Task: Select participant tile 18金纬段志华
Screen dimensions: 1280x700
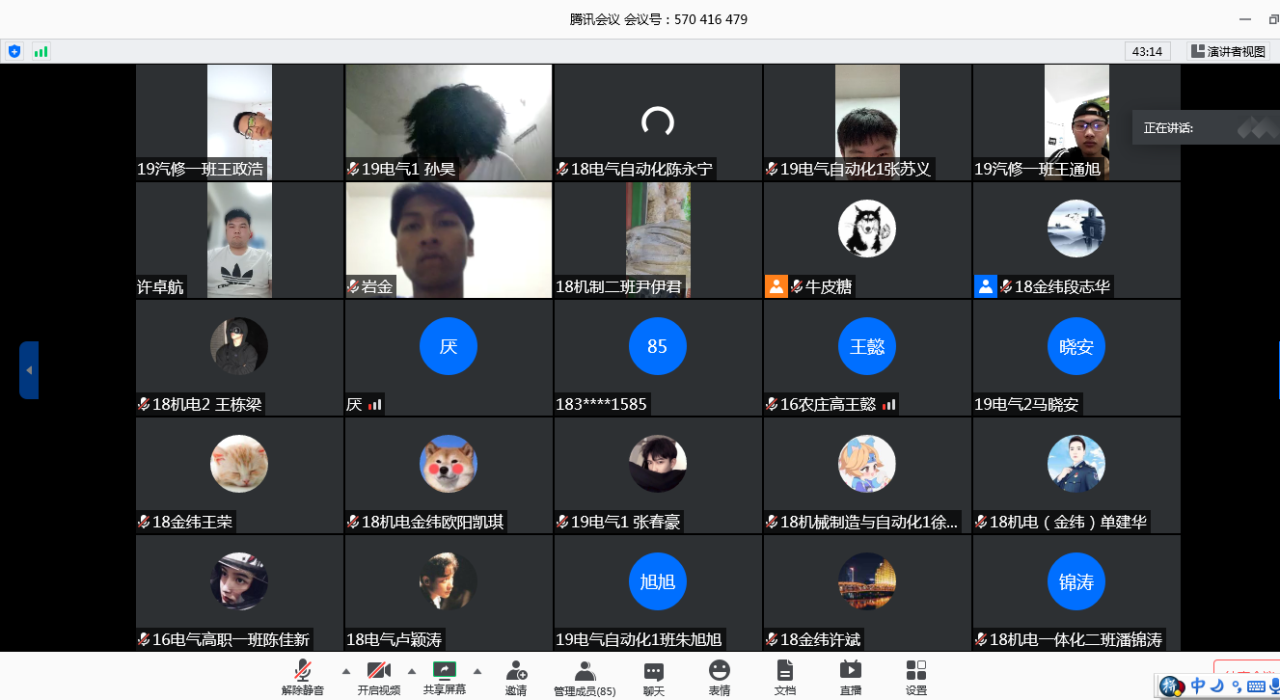Action: pos(1076,240)
